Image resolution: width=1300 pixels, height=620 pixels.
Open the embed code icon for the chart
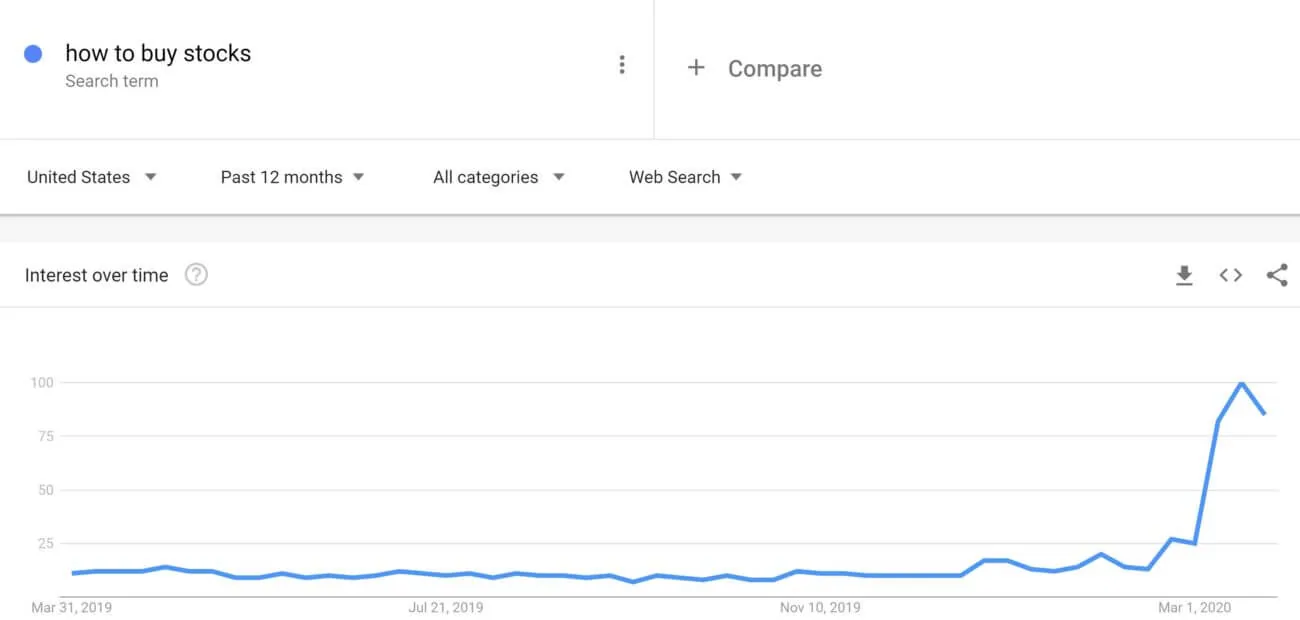click(1231, 275)
